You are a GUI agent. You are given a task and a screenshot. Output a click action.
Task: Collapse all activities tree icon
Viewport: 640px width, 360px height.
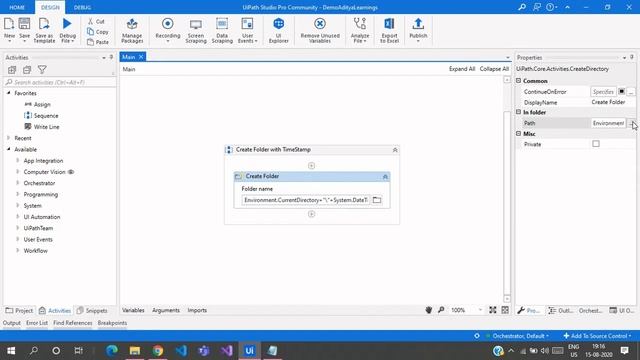coord(27,70)
